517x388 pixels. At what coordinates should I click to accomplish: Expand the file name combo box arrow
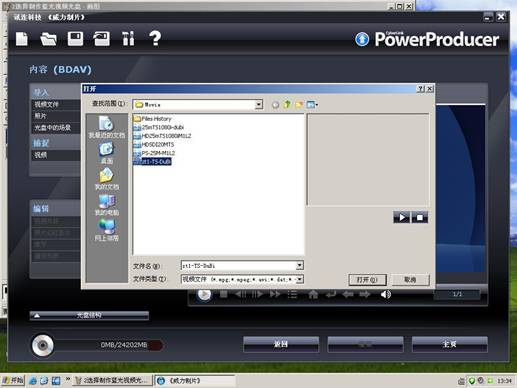(300, 266)
